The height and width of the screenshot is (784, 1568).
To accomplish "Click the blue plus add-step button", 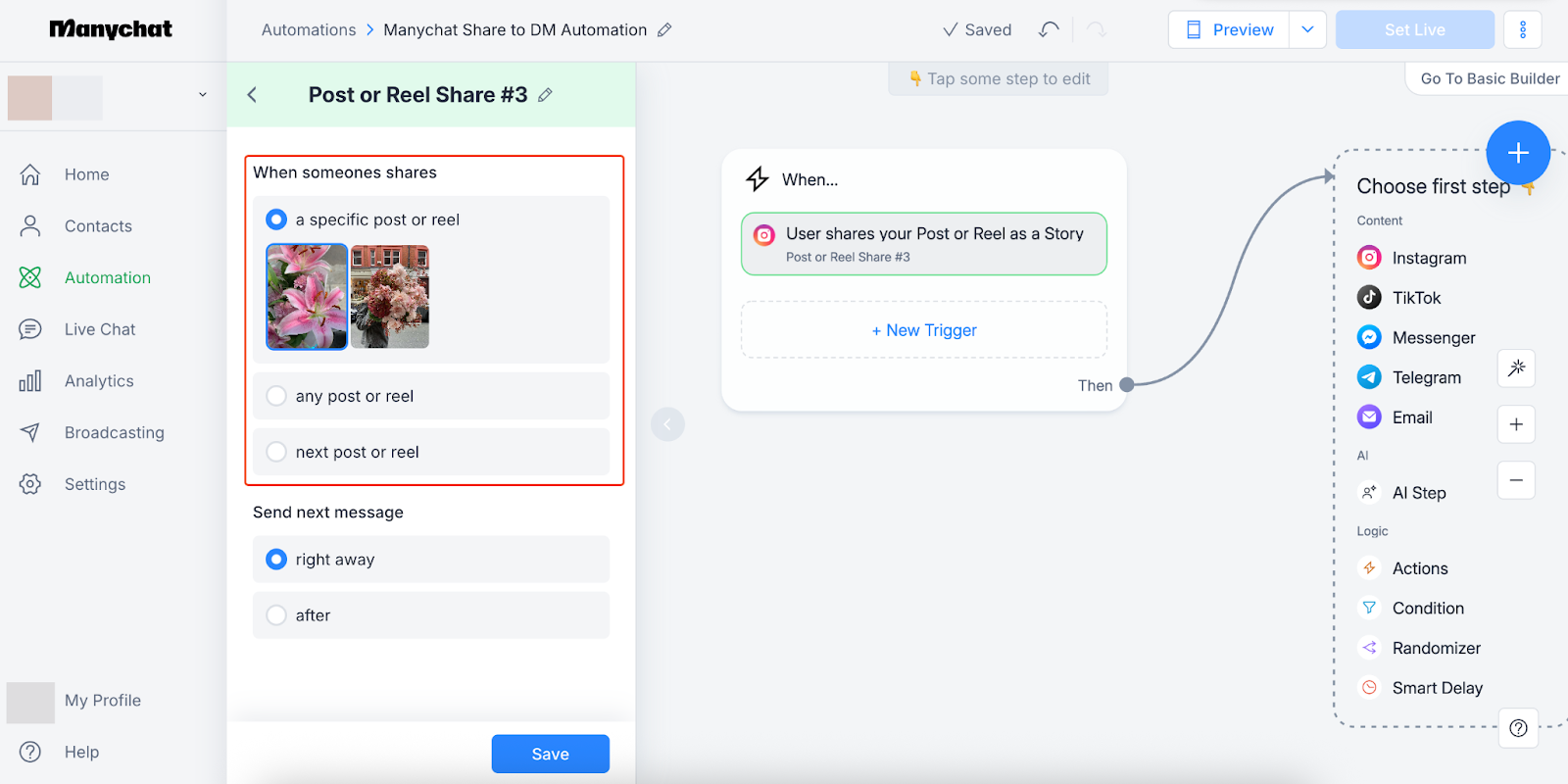I will [x=1517, y=153].
